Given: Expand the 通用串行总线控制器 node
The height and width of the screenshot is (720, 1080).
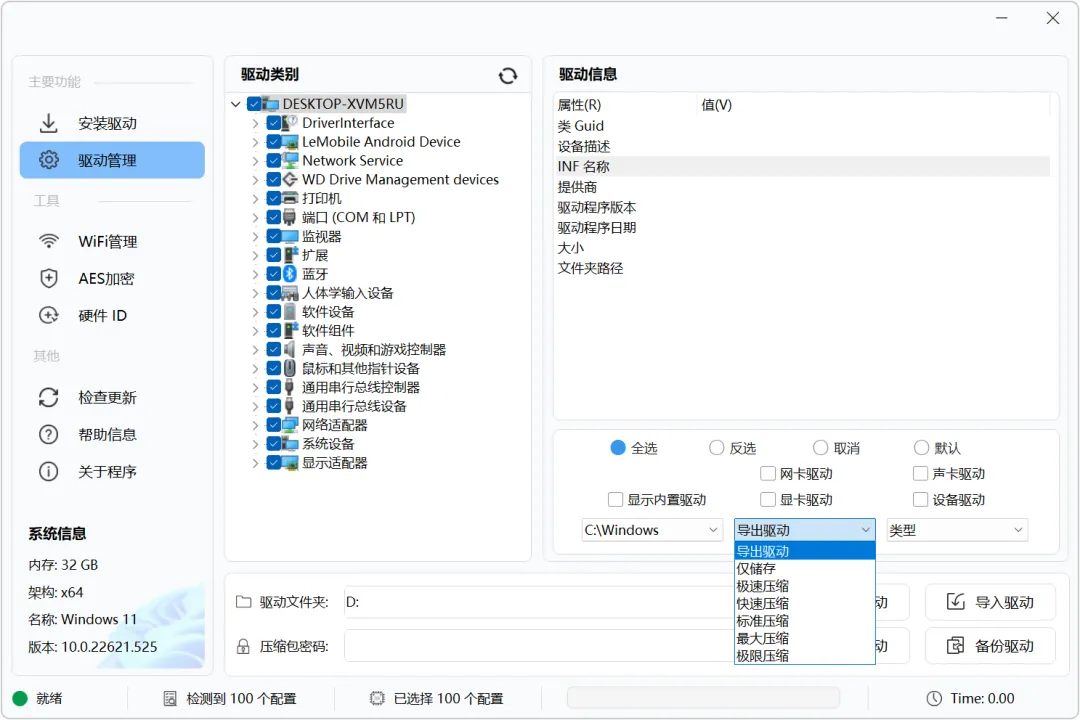Looking at the screenshot, I should [x=255, y=388].
